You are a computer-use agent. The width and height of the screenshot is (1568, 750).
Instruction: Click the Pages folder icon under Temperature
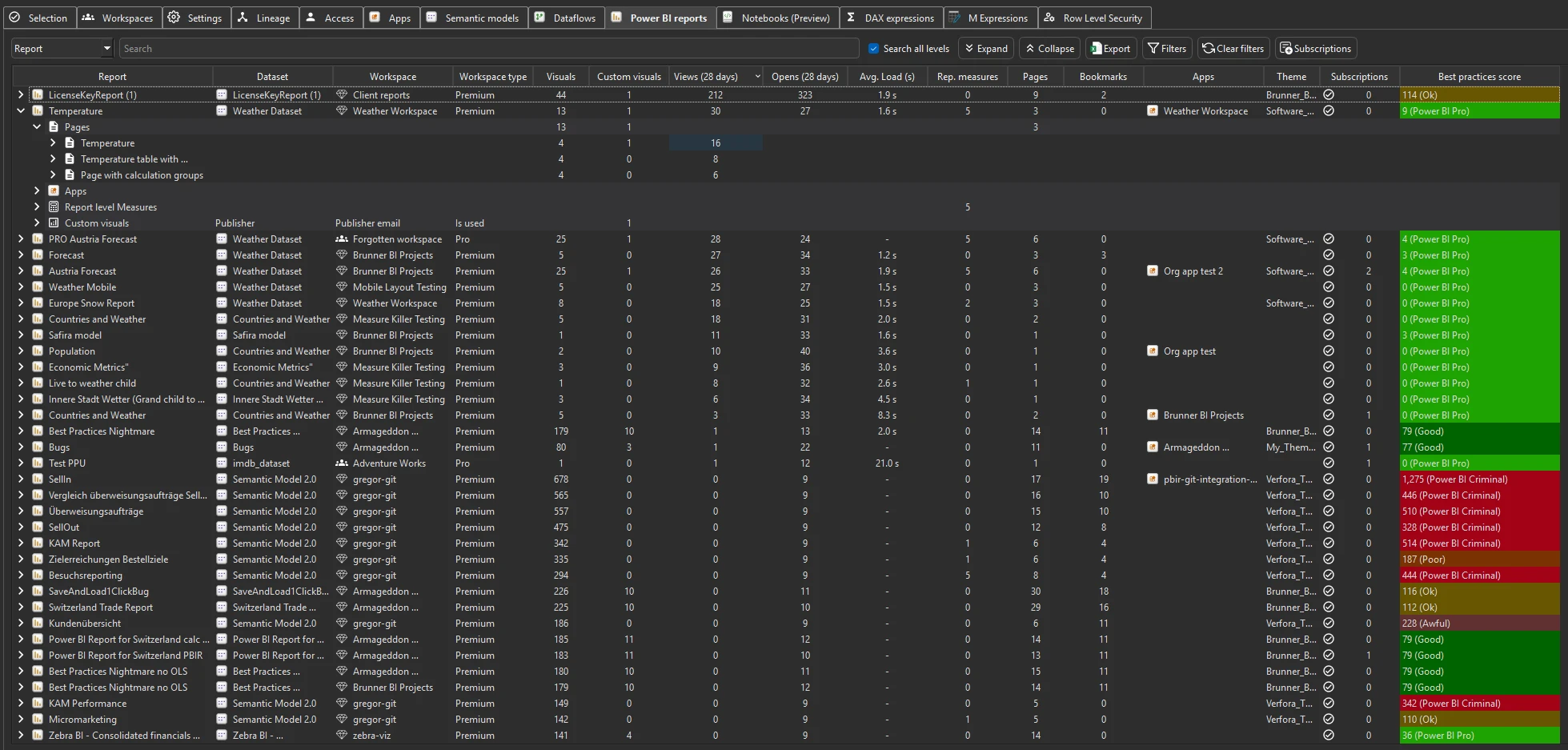pyautogui.click(x=54, y=126)
